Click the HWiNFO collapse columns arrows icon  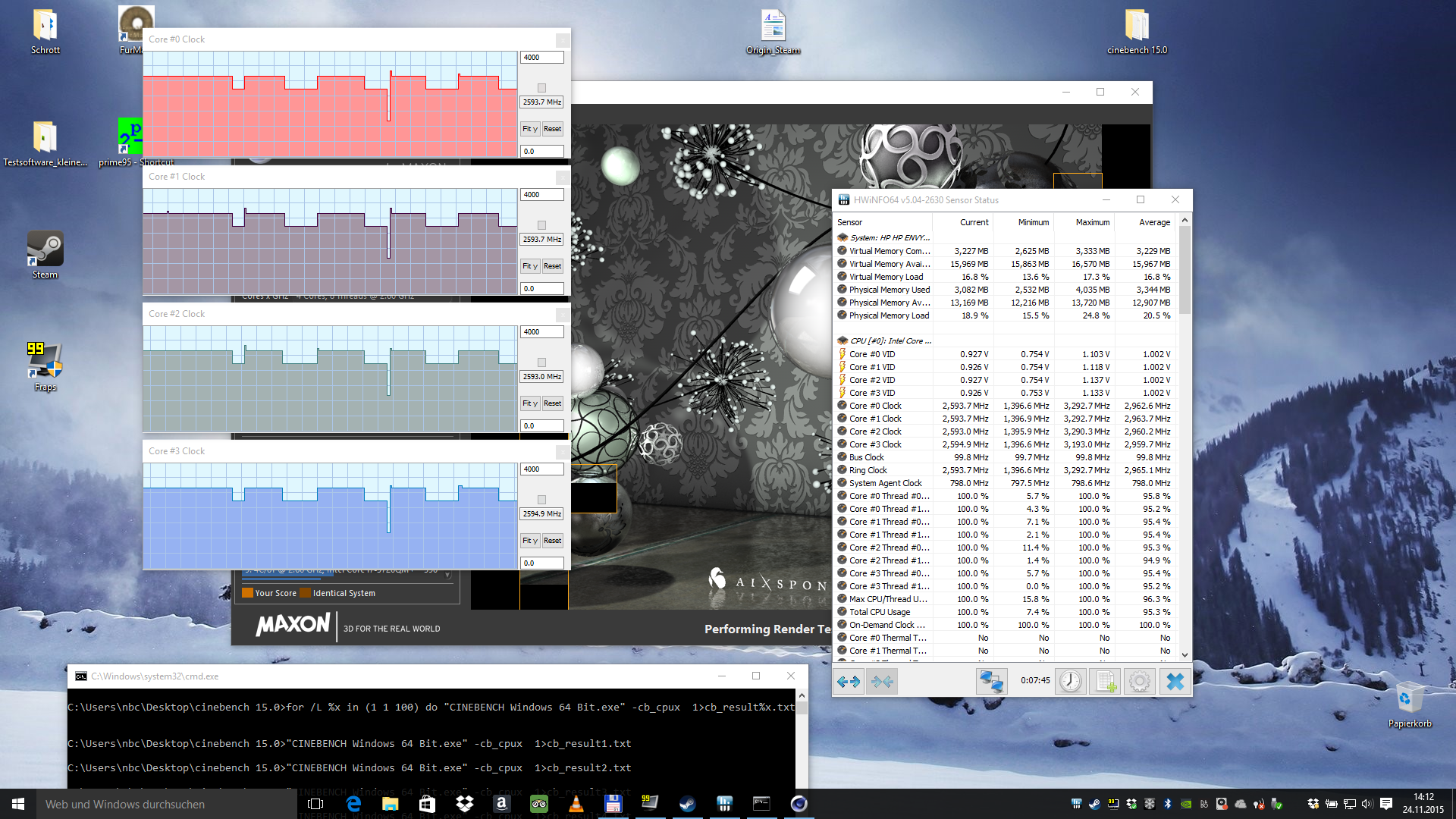coord(882,682)
